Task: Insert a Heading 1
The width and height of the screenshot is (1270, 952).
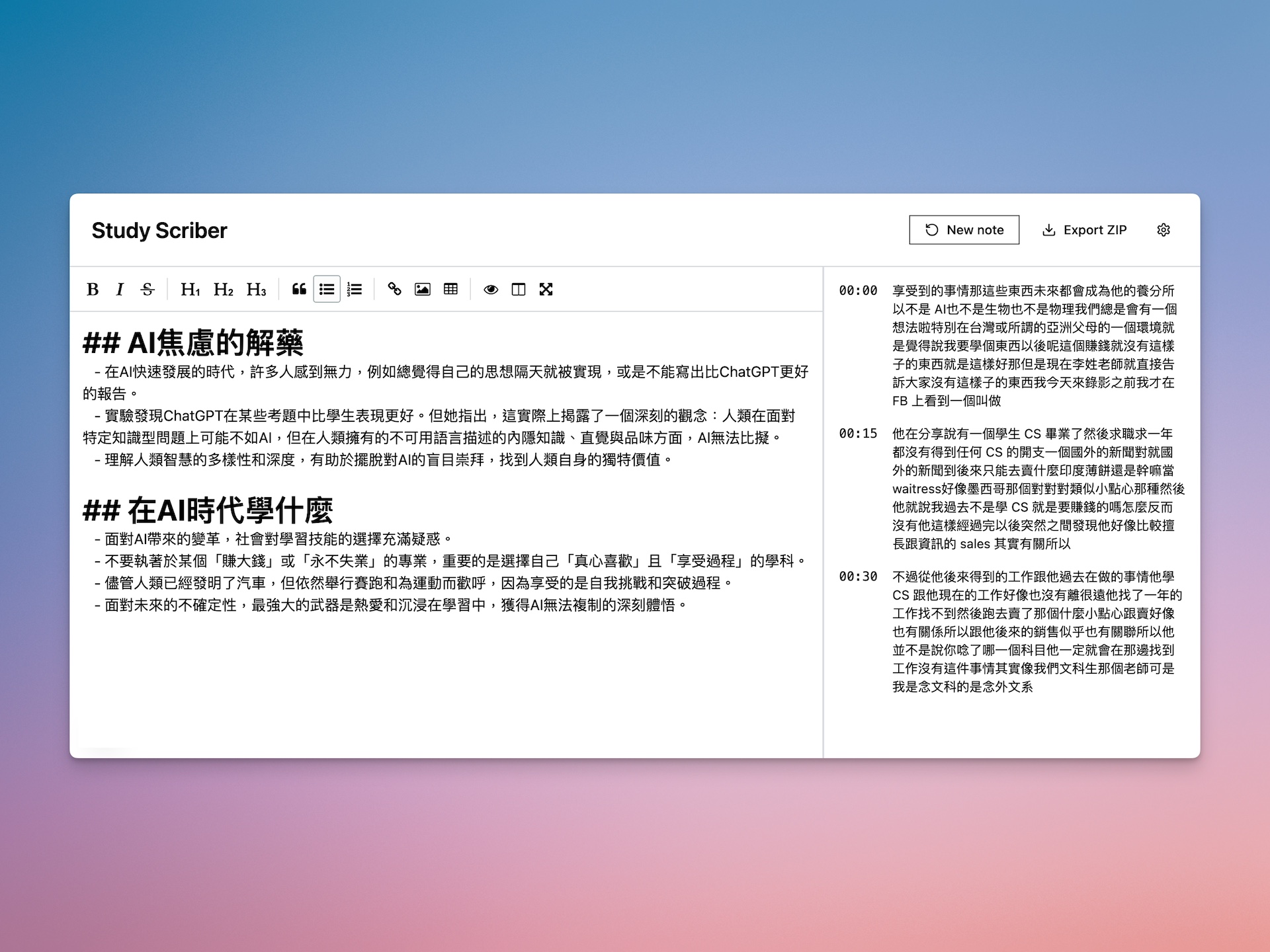Action: [190, 290]
